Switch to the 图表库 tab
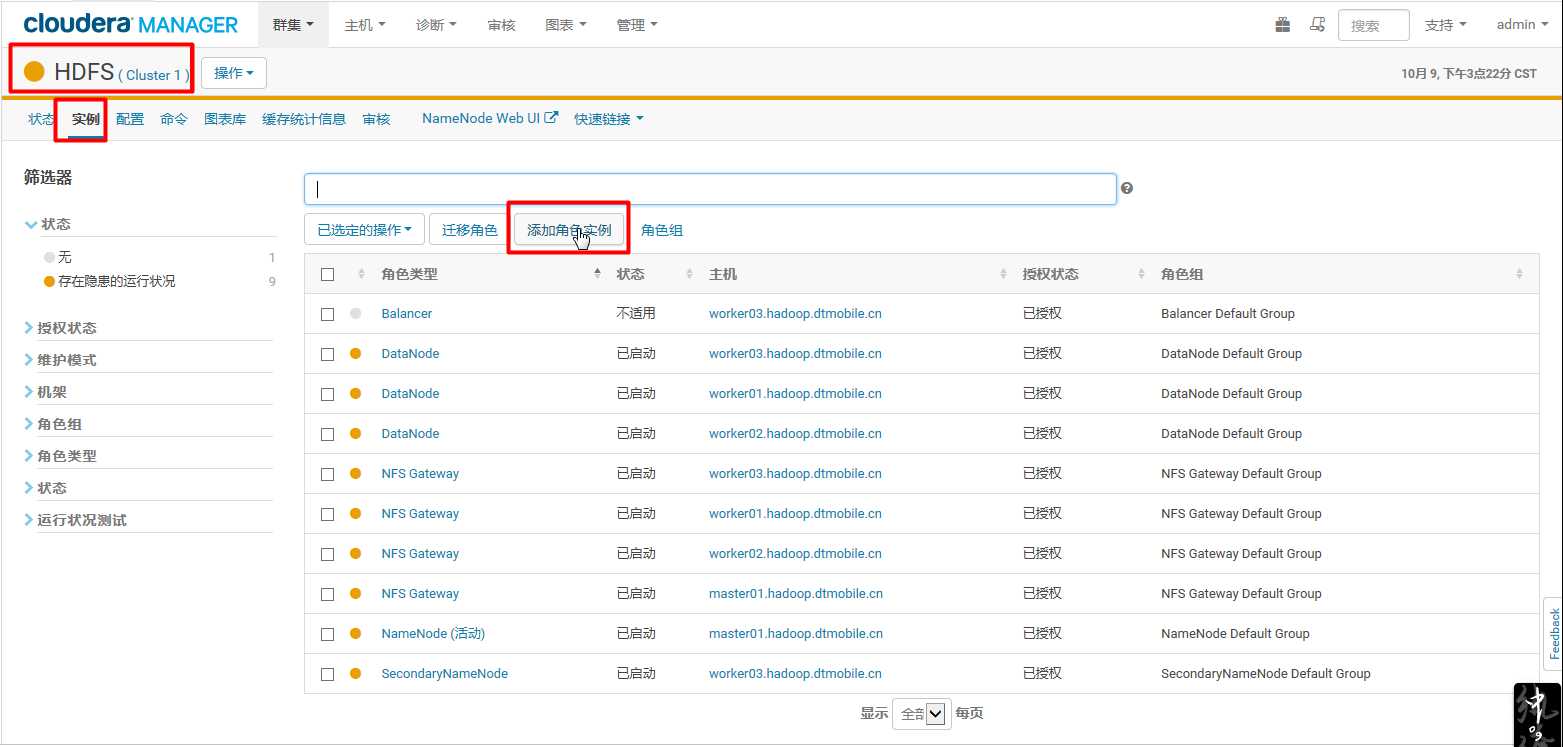The height and width of the screenshot is (747, 1563). [x=225, y=119]
